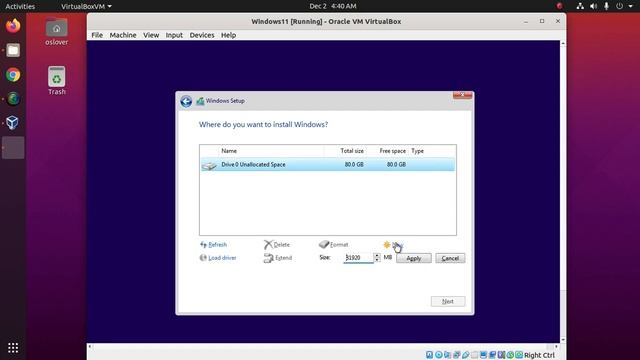Click the Extend partition option
640x360 pixels.
278,258
